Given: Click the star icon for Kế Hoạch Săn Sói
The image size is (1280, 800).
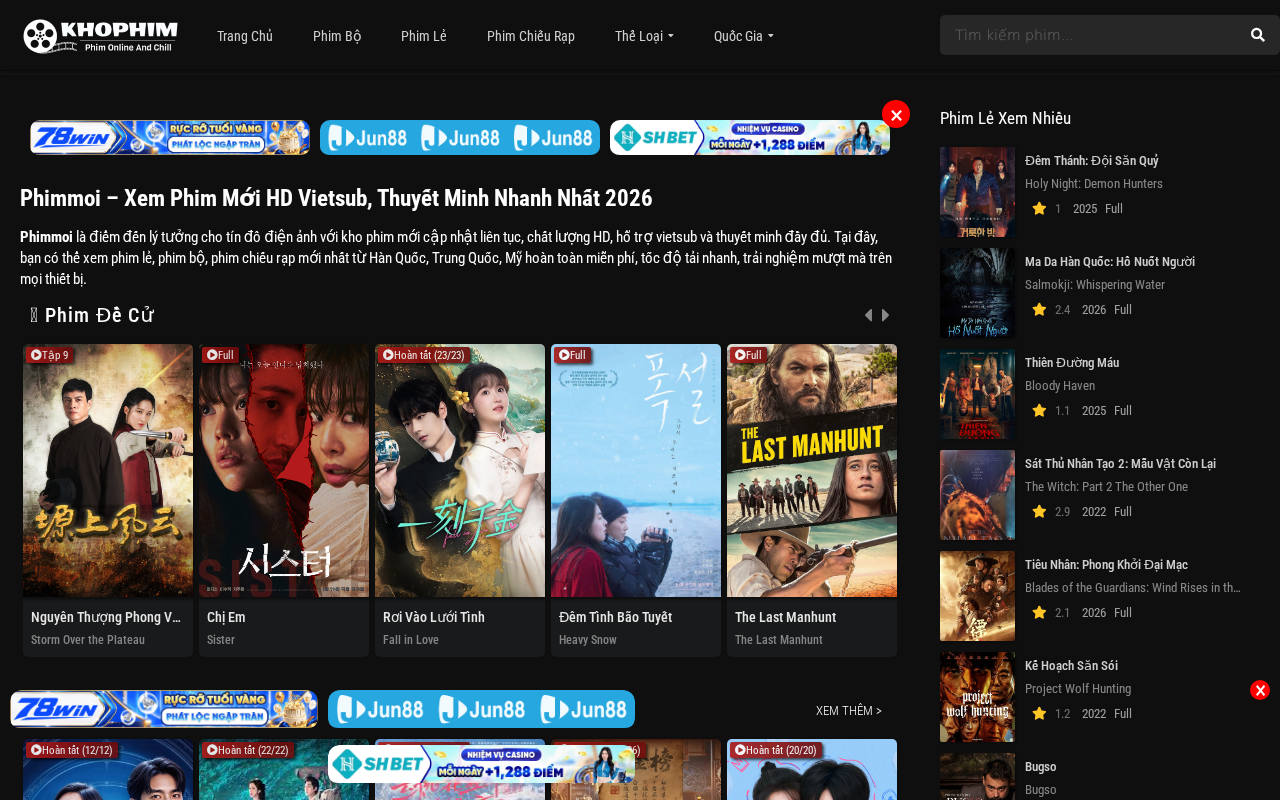Looking at the screenshot, I should click(x=1039, y=713).
